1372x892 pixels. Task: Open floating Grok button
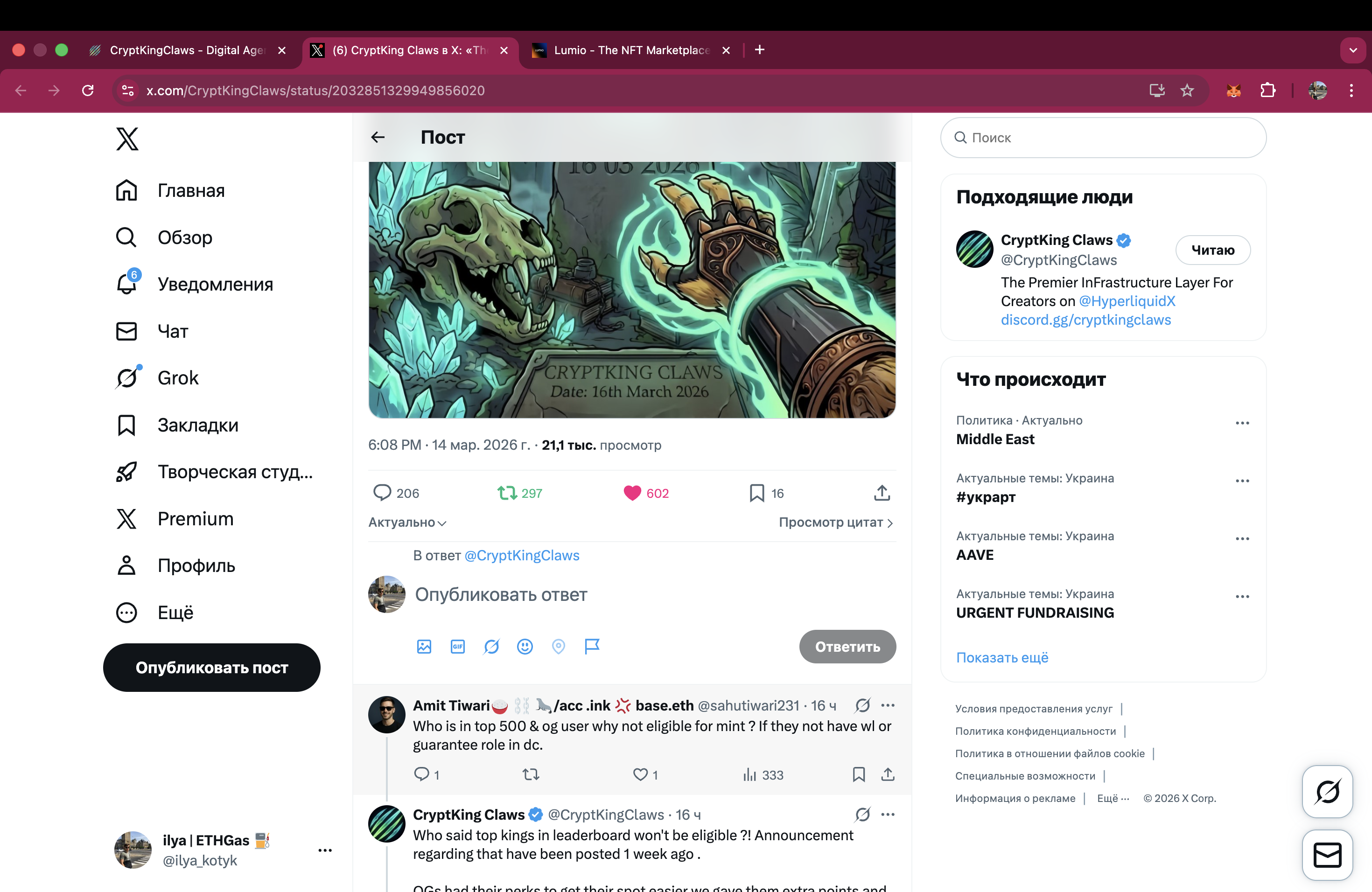[1327, 791]
